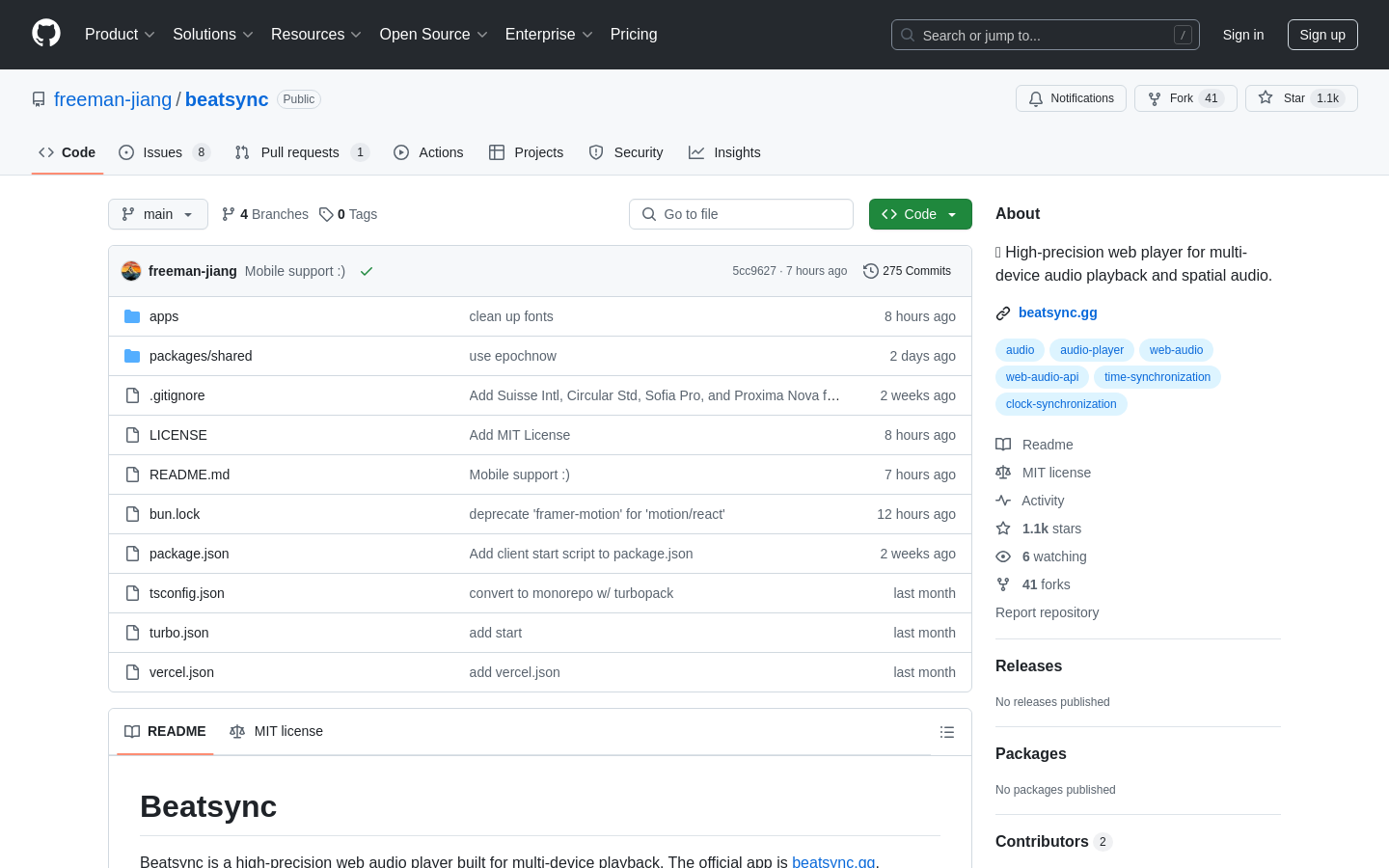Image resolution: width=1389 pixels, height=868 pixels.
Task: Open the Pricing page
Action: pyautogui.click(x=634, y=35)
